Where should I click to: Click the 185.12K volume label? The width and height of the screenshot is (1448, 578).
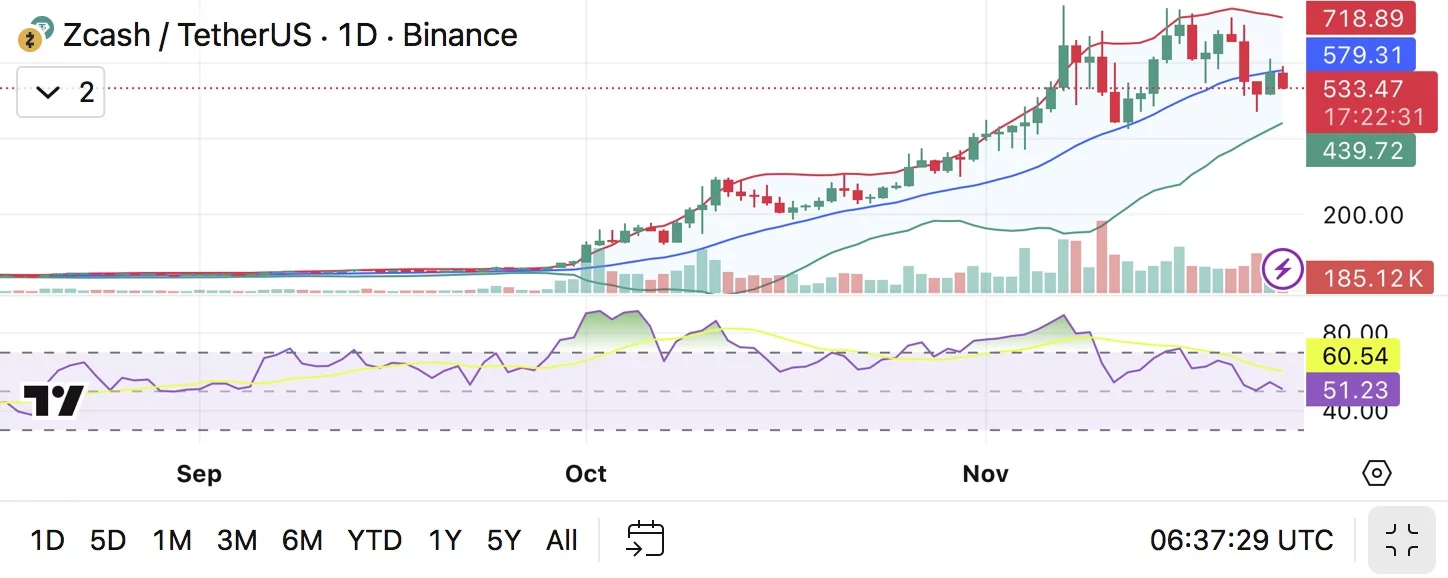pyautogui.click(x=1370, y=277)
